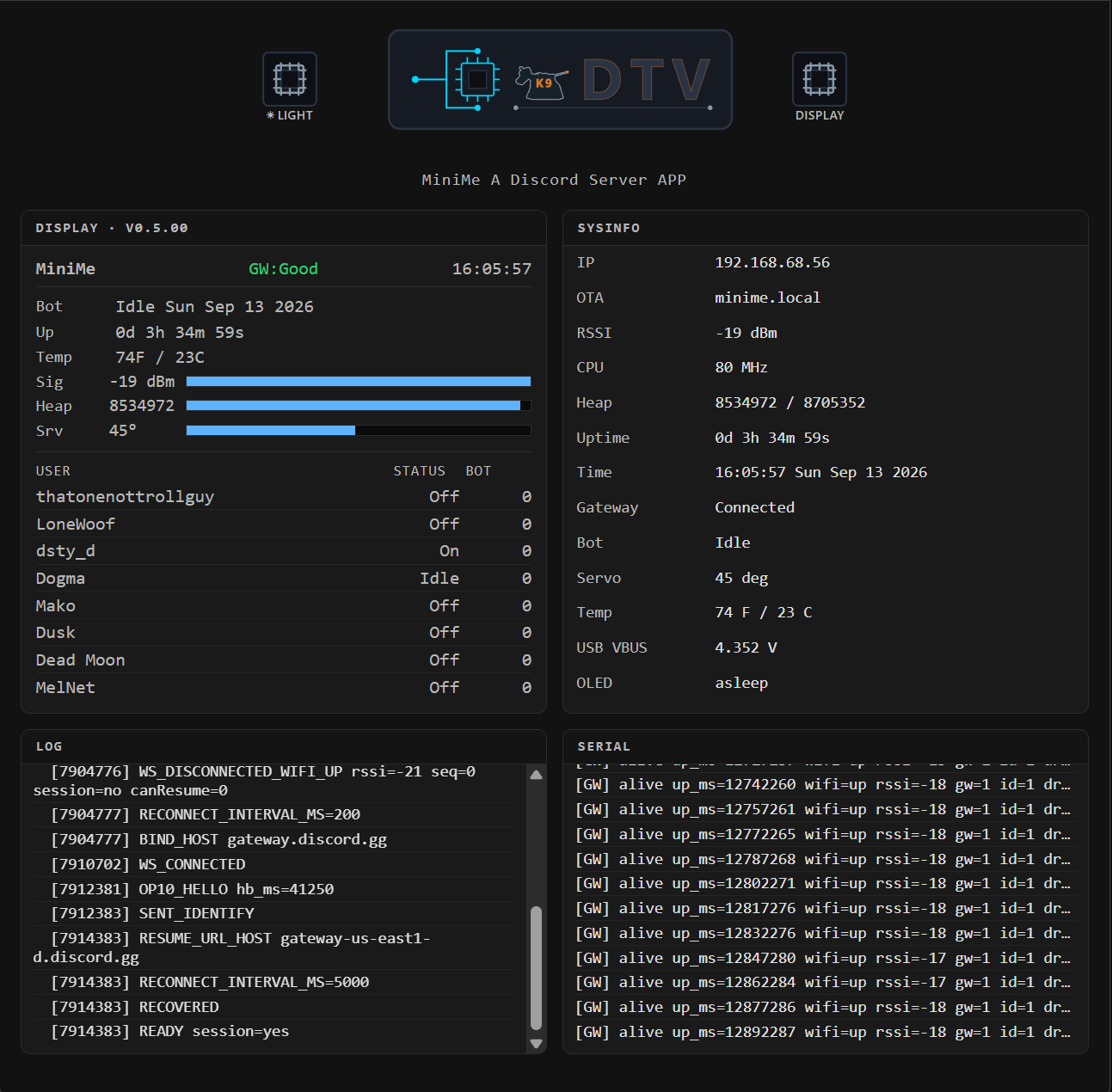Click the CPU value 80 MHz
This screenshot has height=1092, width=1112.
(x=741, y=367)
